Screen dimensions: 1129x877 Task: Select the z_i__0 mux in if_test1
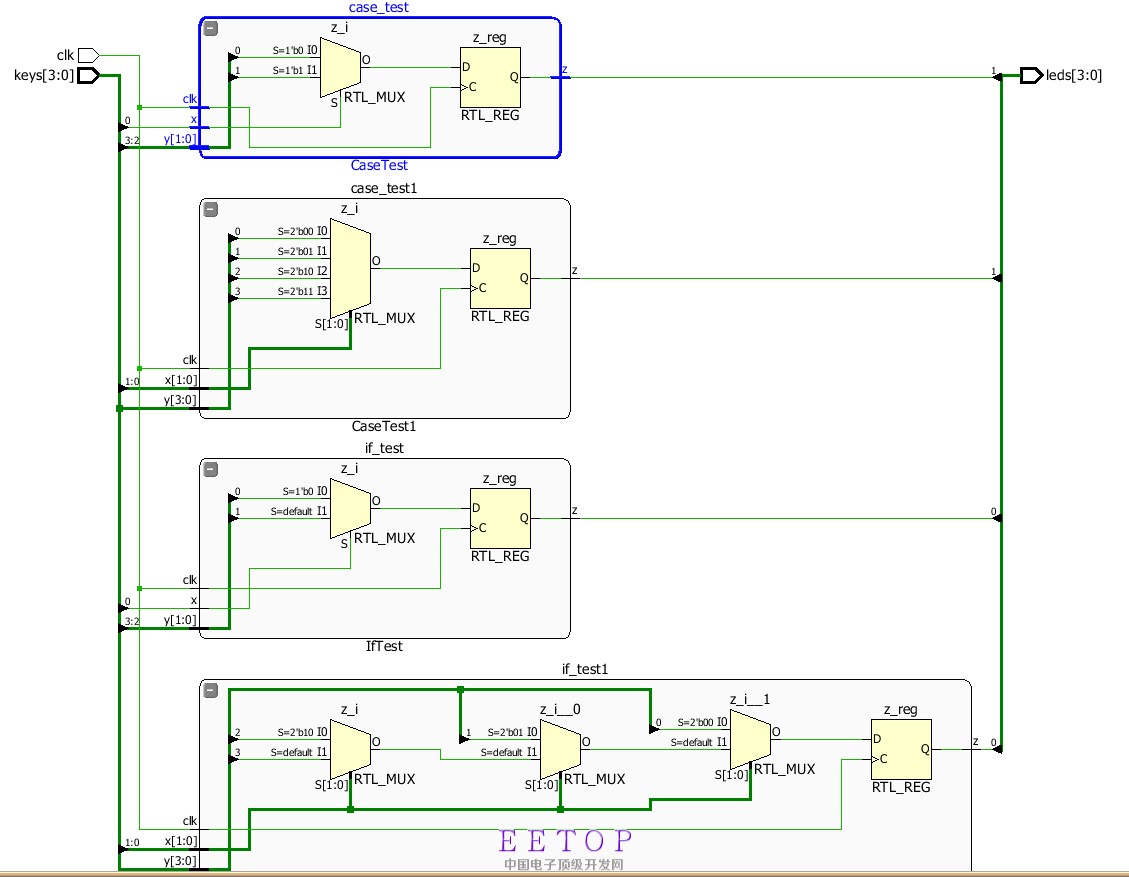point(560,750)
